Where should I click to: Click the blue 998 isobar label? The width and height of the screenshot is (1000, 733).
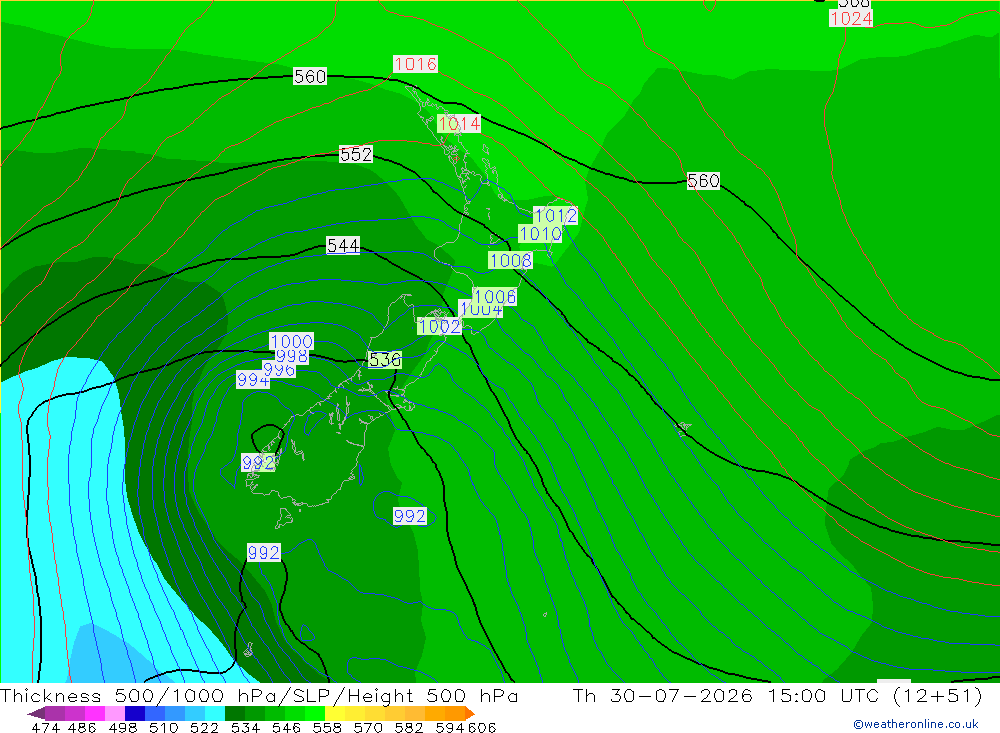point(292,356)
